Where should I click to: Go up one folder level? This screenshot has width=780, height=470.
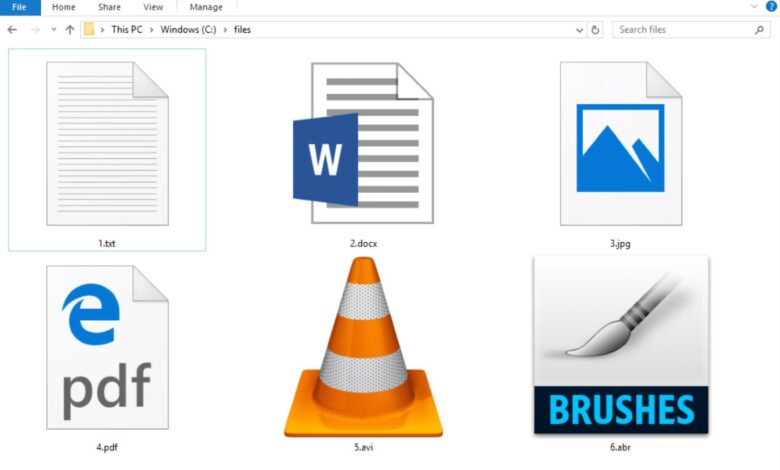pyautogui.click(x=70, y=30)
